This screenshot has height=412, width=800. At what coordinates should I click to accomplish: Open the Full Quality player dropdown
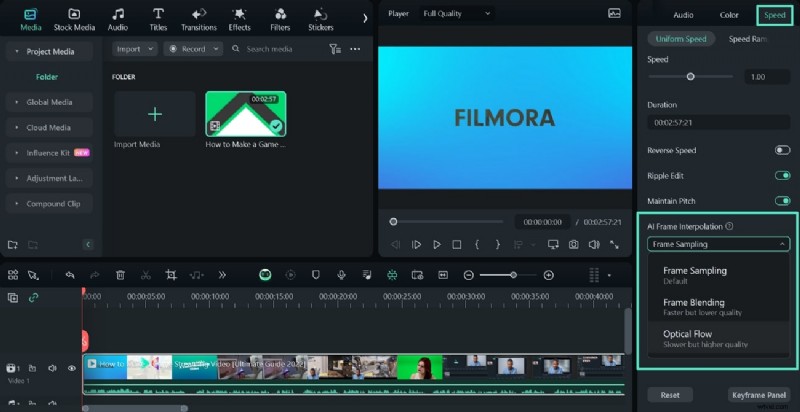[x=457, y=14]
